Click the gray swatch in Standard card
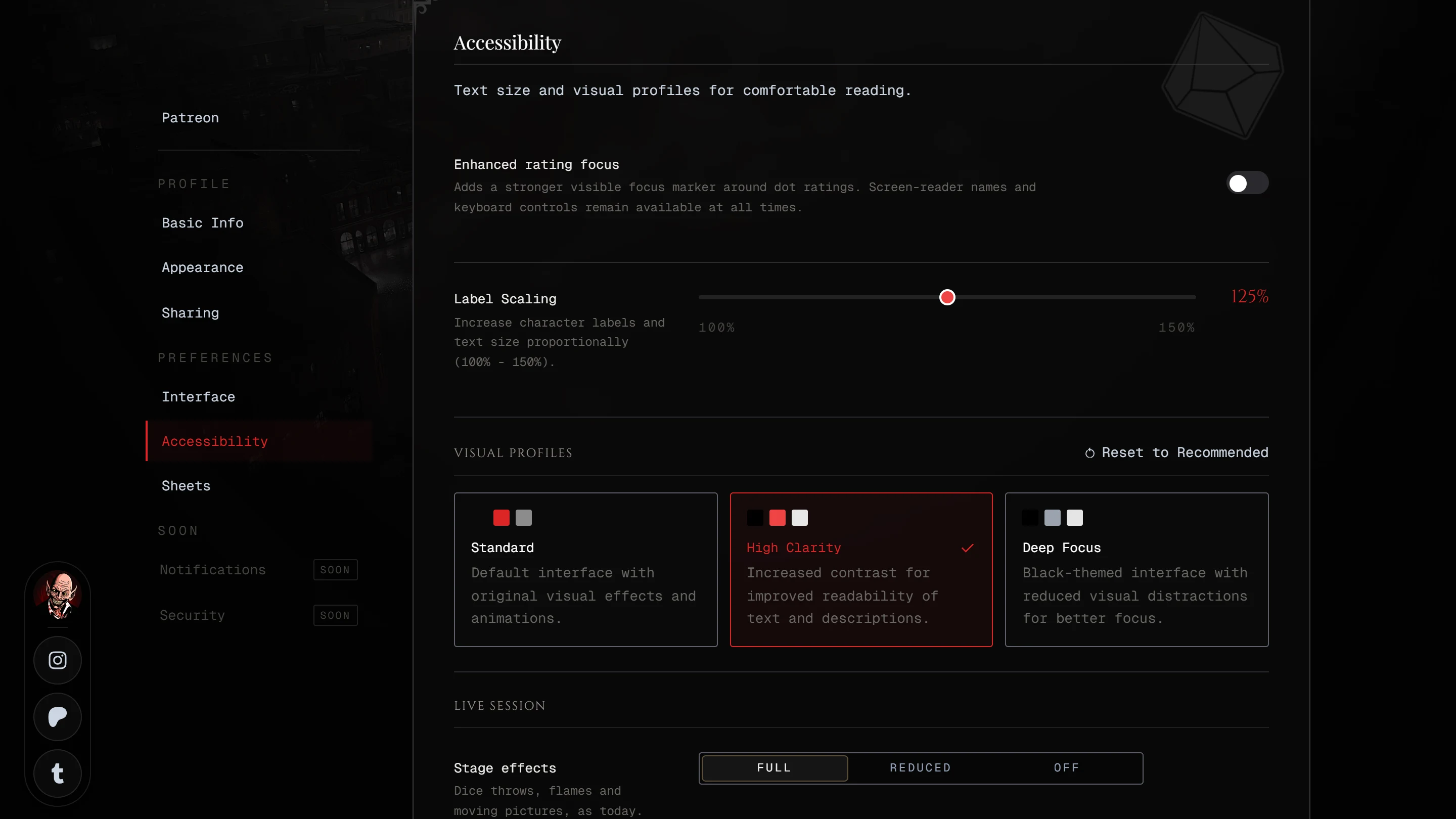 coord(524,518)
